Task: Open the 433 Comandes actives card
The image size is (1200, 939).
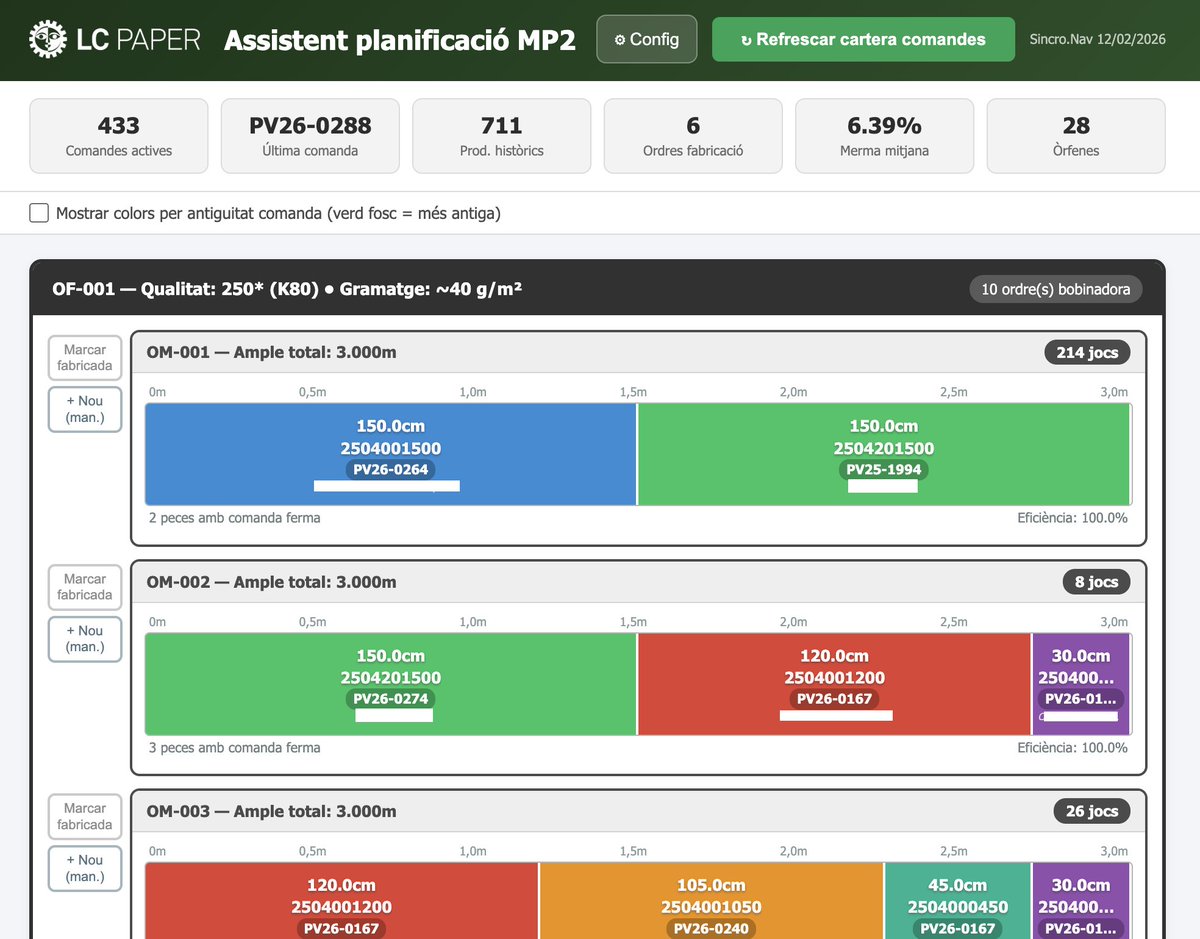Action: pos(119,136)
